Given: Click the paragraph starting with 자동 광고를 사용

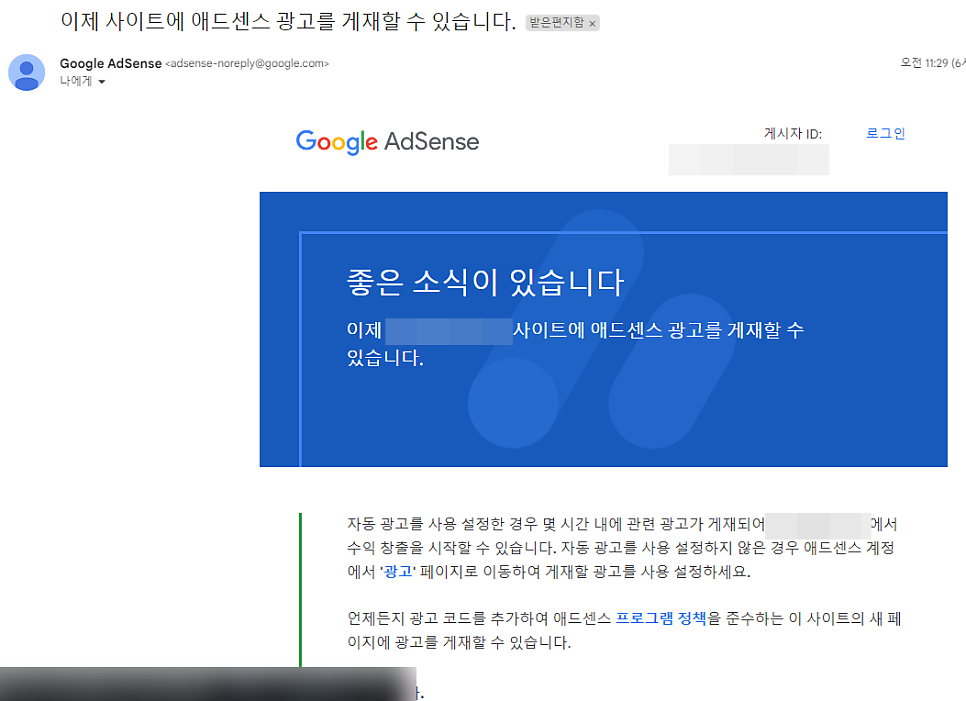Looking at the screenshot, I should pos(622,548).
